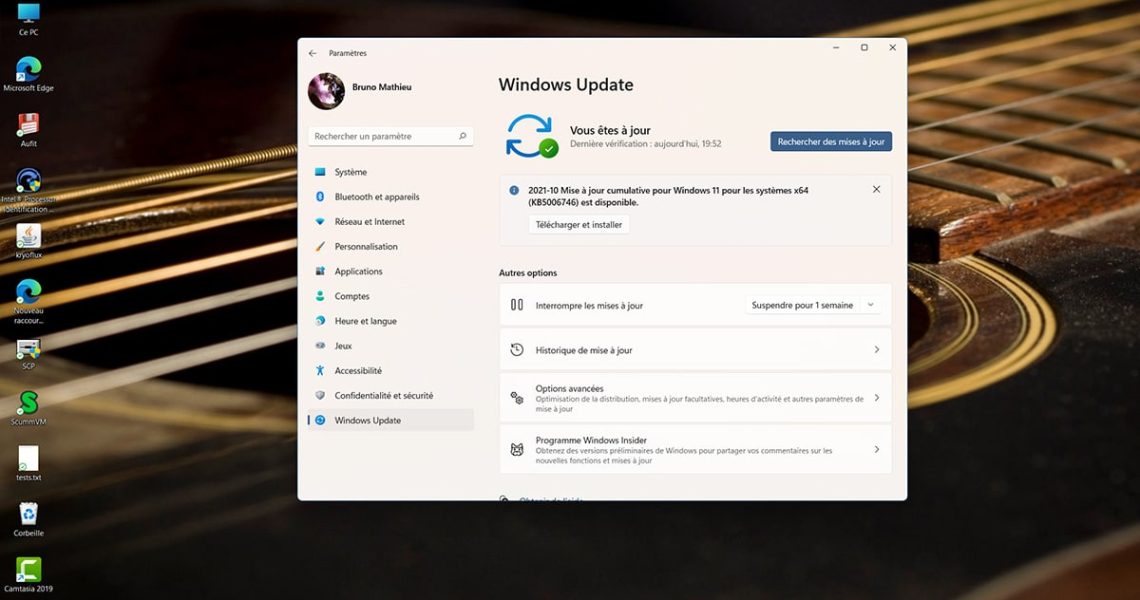The image size is (1140, 600).
Task: Open the Suspendre pour 1 semaine dropdown
Action: pyautogui.click(x=813, y=305)
